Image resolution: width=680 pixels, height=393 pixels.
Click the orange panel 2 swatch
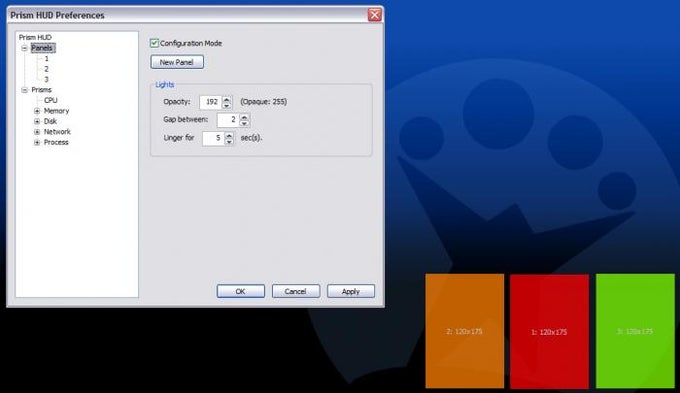click(x=464, y=331)
